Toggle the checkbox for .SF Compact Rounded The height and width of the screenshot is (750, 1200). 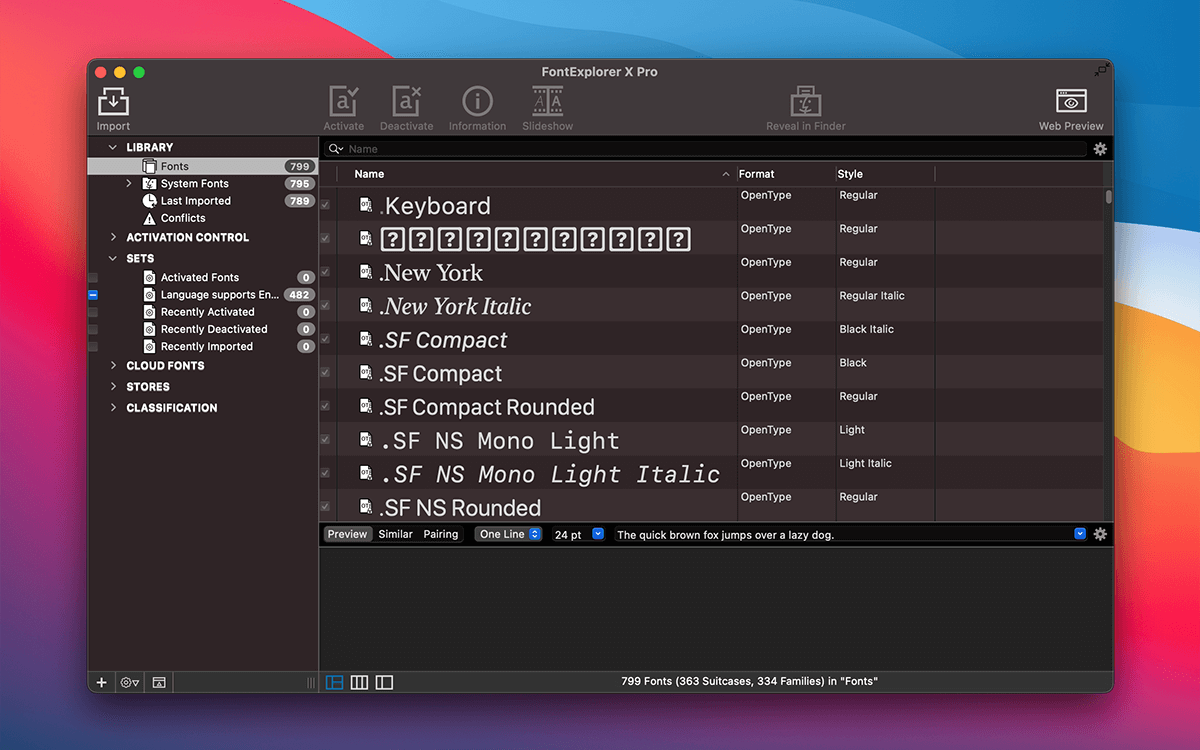point(325,406)
